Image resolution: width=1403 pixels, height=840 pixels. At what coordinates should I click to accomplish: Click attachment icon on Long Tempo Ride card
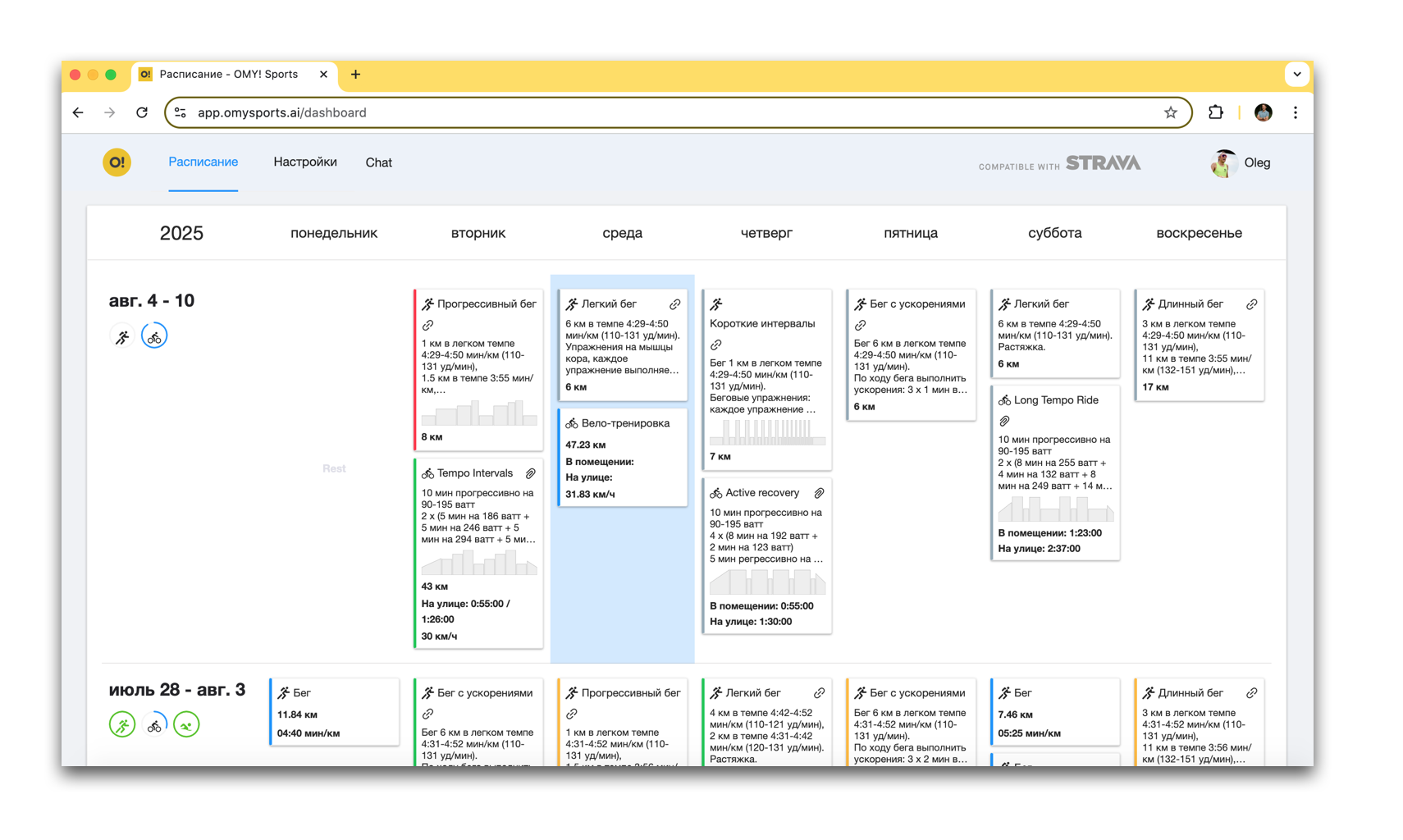pyautogui.click(x=1004, y=422)
